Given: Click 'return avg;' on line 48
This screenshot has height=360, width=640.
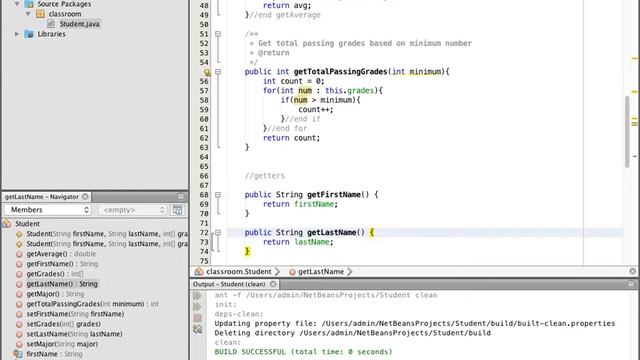Looking at the screenshot, I should click(x=287, y=6).
